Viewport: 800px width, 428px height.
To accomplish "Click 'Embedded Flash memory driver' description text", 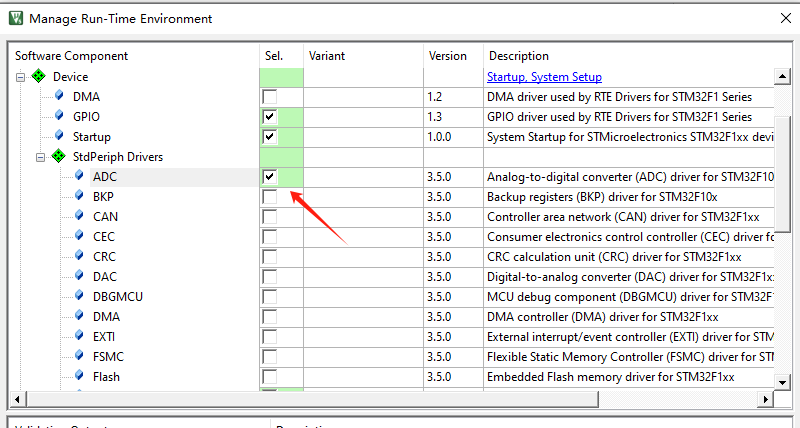I will 610,377.
